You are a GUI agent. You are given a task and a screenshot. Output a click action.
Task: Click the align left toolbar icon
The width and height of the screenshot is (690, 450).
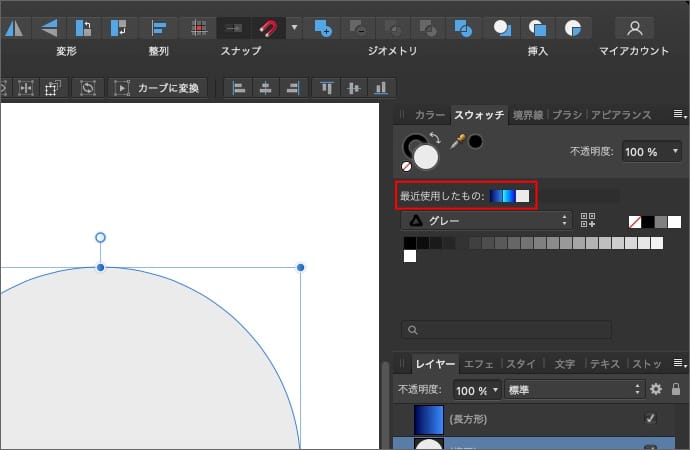tap(239, 88)
